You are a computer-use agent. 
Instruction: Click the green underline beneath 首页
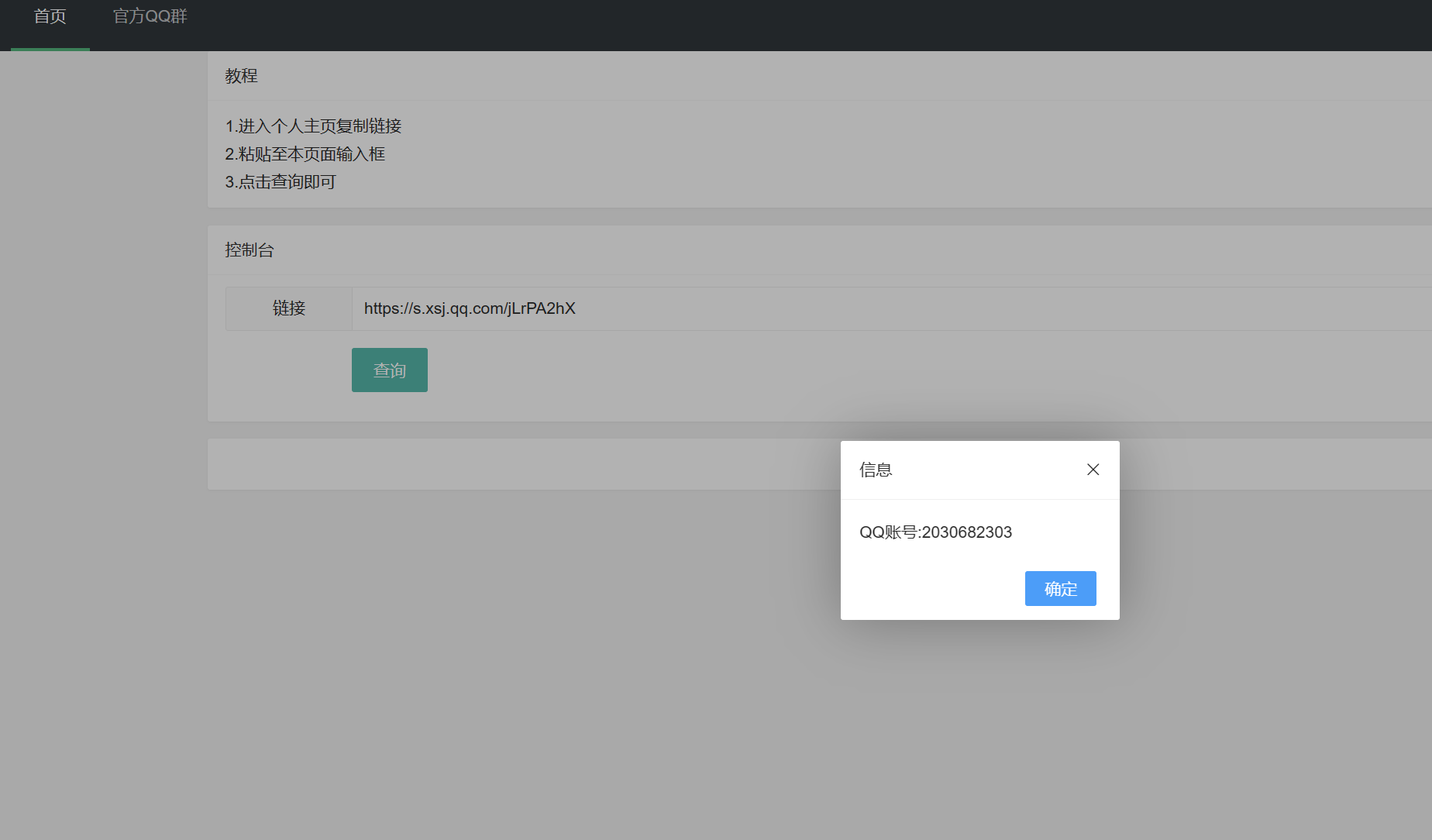(x=50, y=49)
